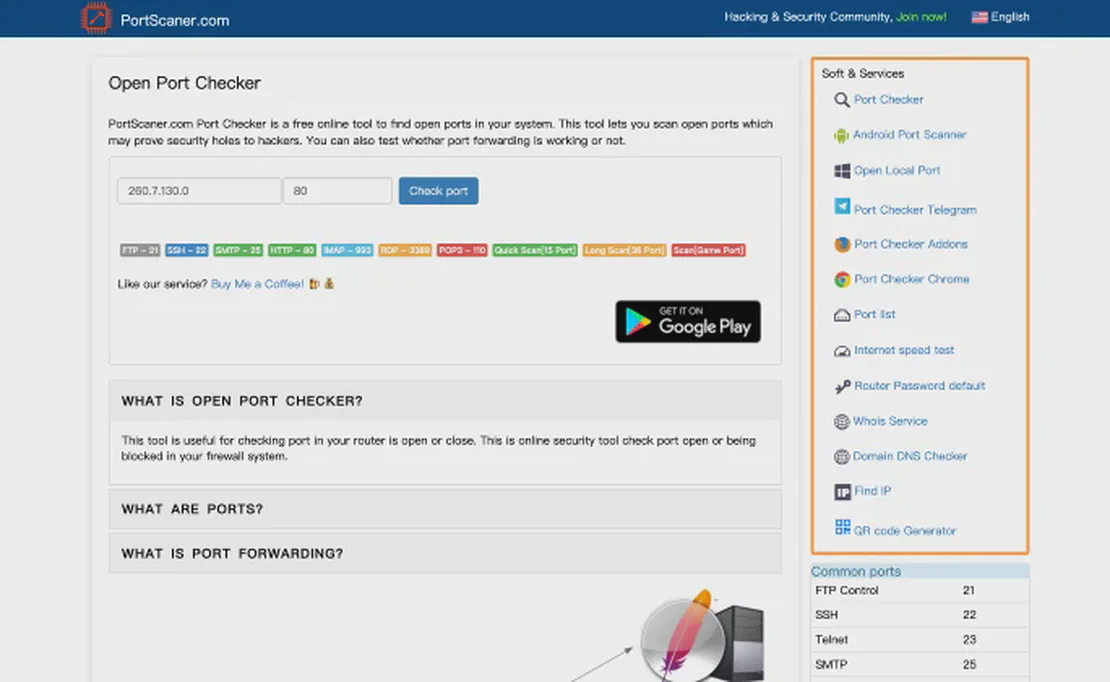The height and width of the screenshot is (682, 1110).
Task: Click the Telegram Port Checker icon
Action: coord(842,207)
